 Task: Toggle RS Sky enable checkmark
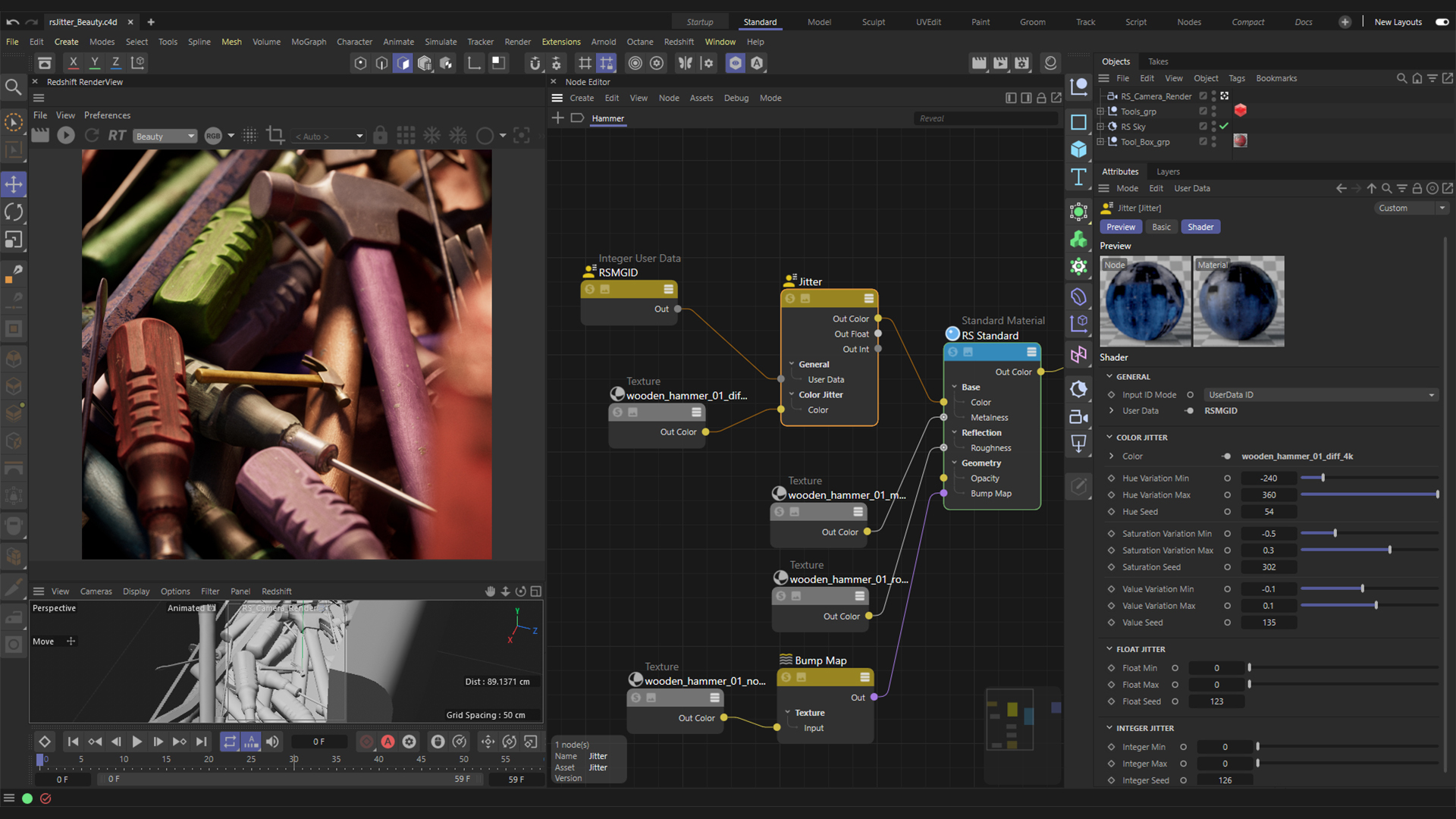[1224, 127]
